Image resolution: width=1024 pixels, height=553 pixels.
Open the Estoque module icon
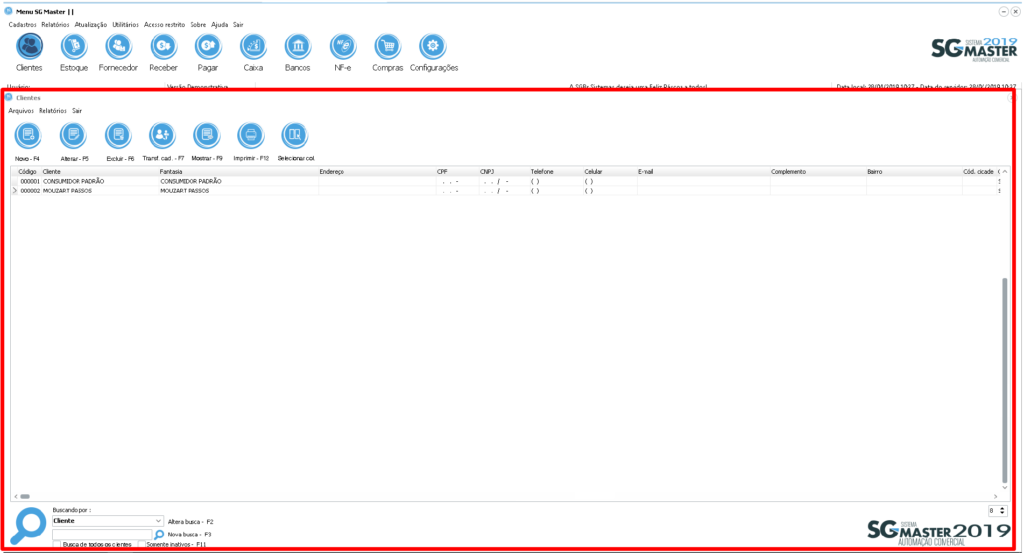pos(74,46)
